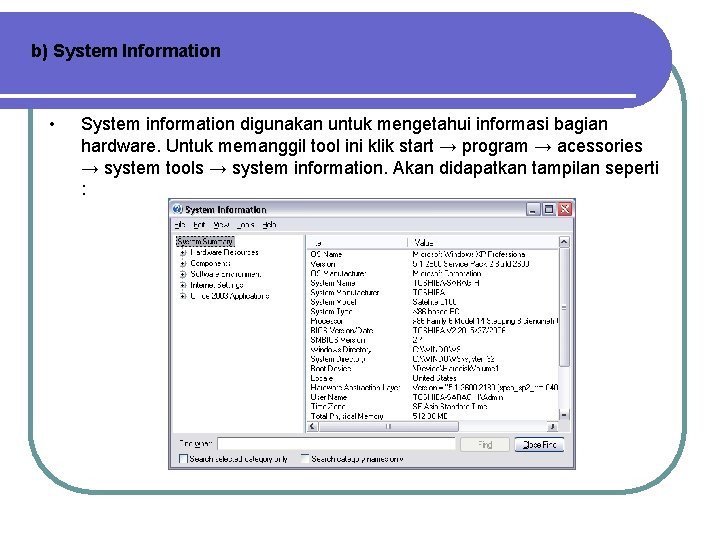Select the Locale row

(433, 378)
